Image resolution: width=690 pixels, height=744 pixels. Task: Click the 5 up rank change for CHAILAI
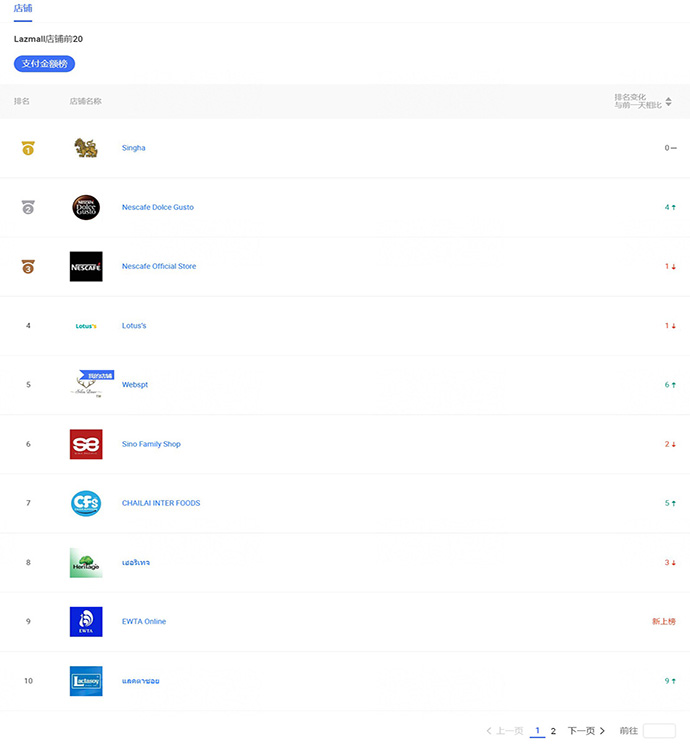670,503
